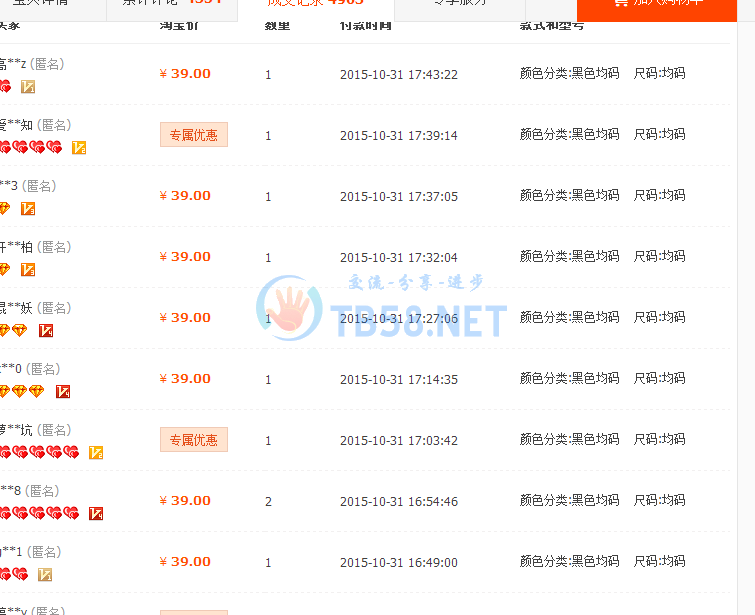755x615 pixels.
Task: Click red VIP badge beside buyer **0
Action: coord(63,392)
